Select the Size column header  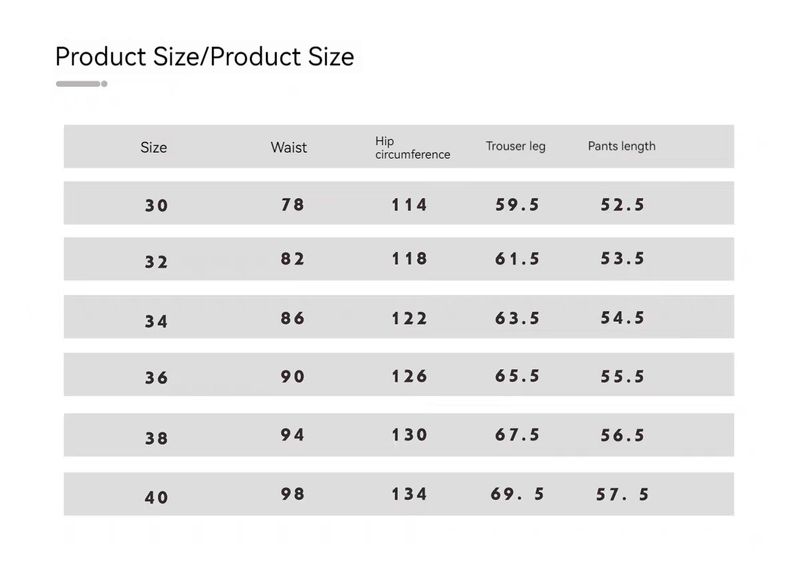click(x=154, y=147)
